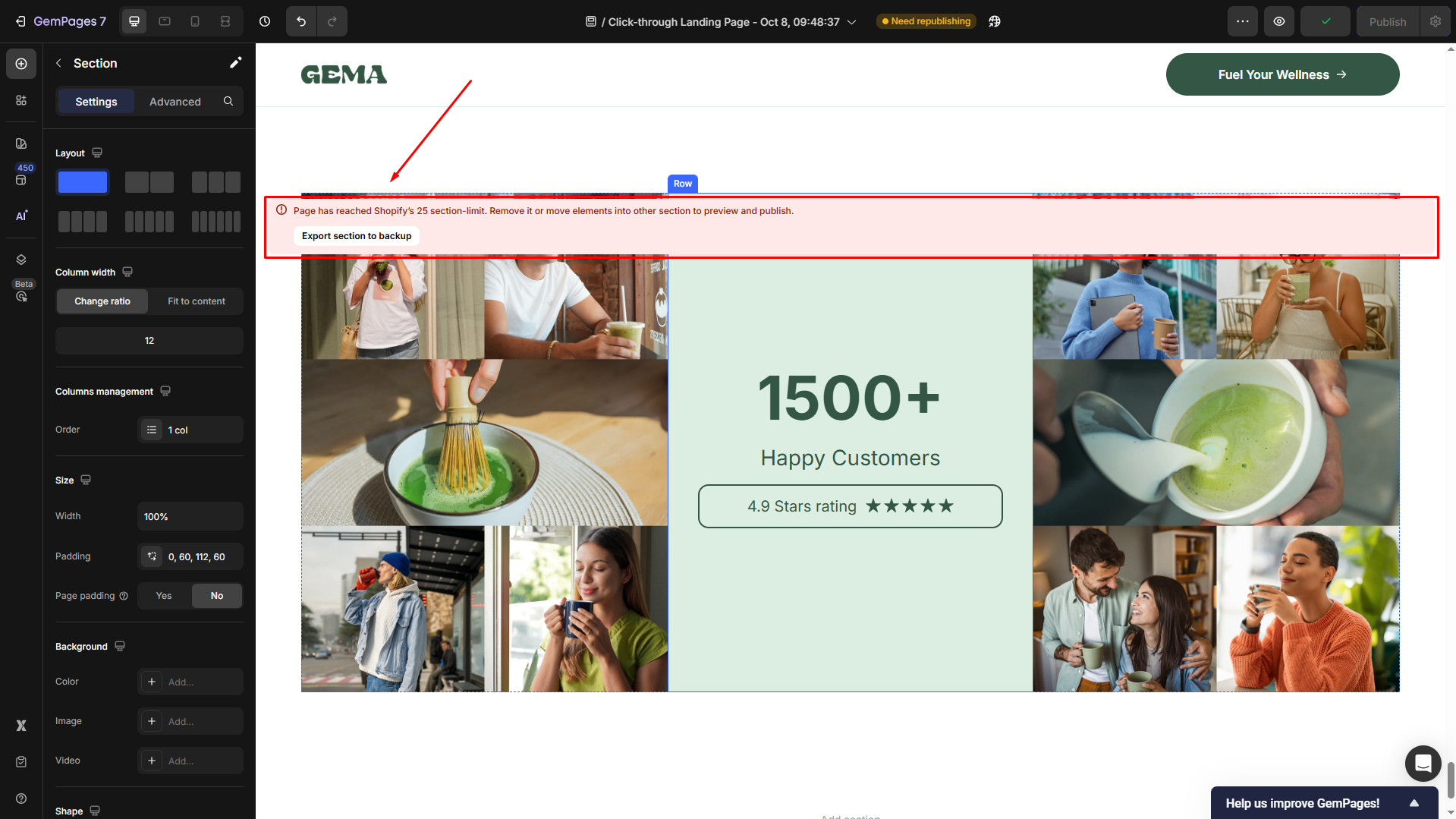This screenshot has height=819, width=1456.
Task: Open the add elements plus icon
Action: [21, 64]
